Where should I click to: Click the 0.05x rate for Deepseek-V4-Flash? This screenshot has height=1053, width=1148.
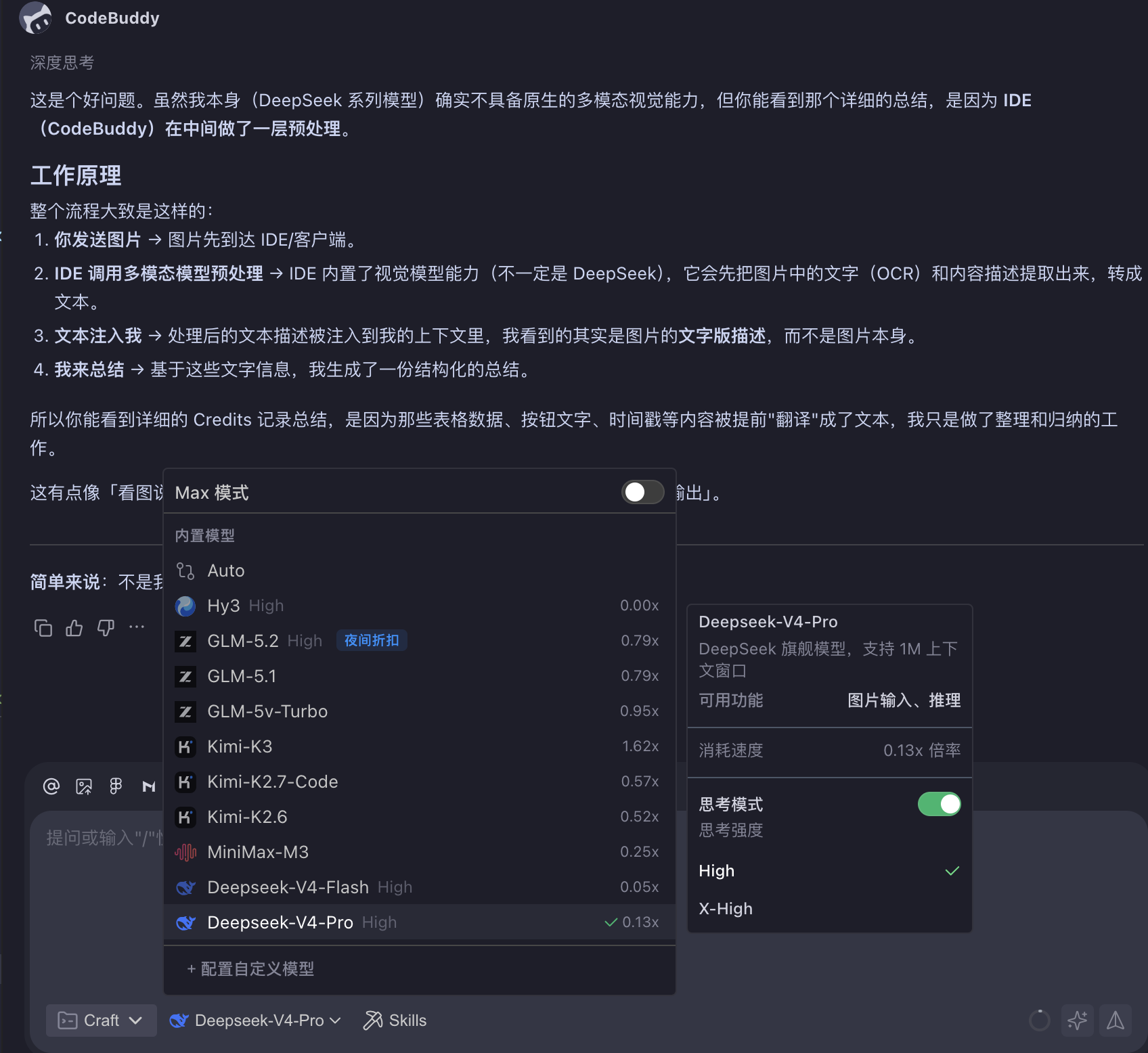tap(640, 887)
